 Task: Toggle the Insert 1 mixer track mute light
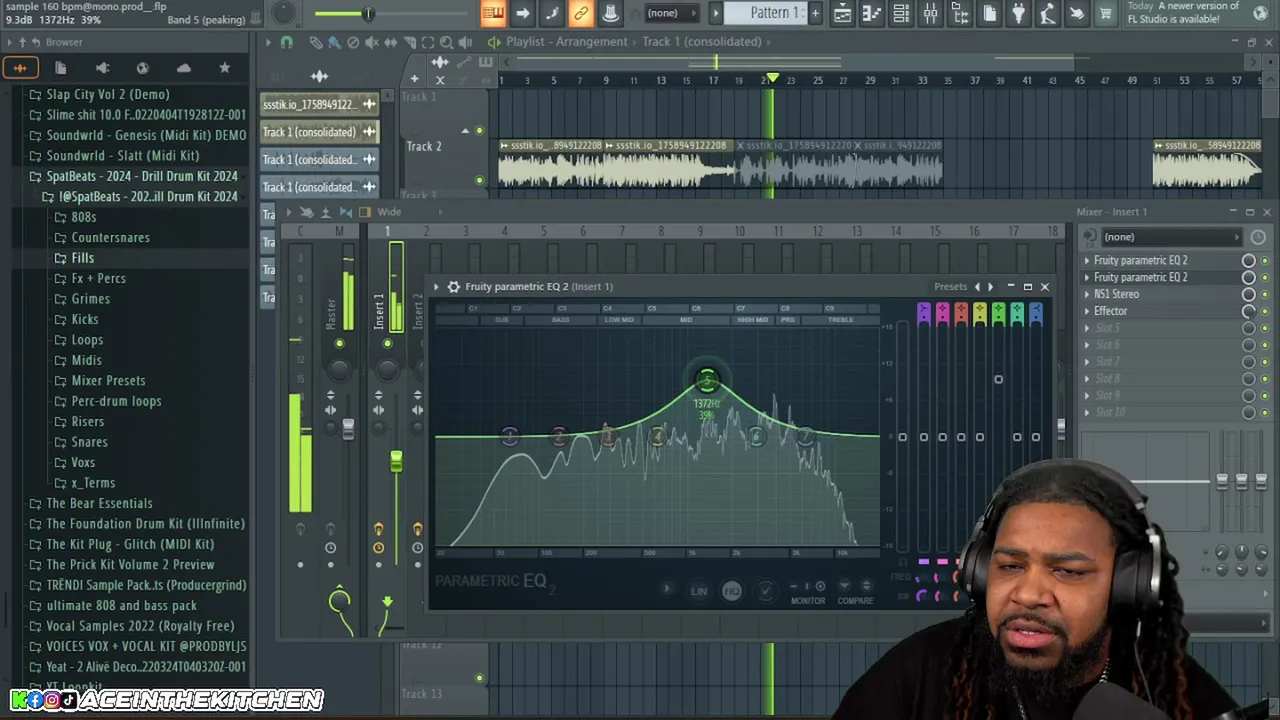[x=387, y=344]
